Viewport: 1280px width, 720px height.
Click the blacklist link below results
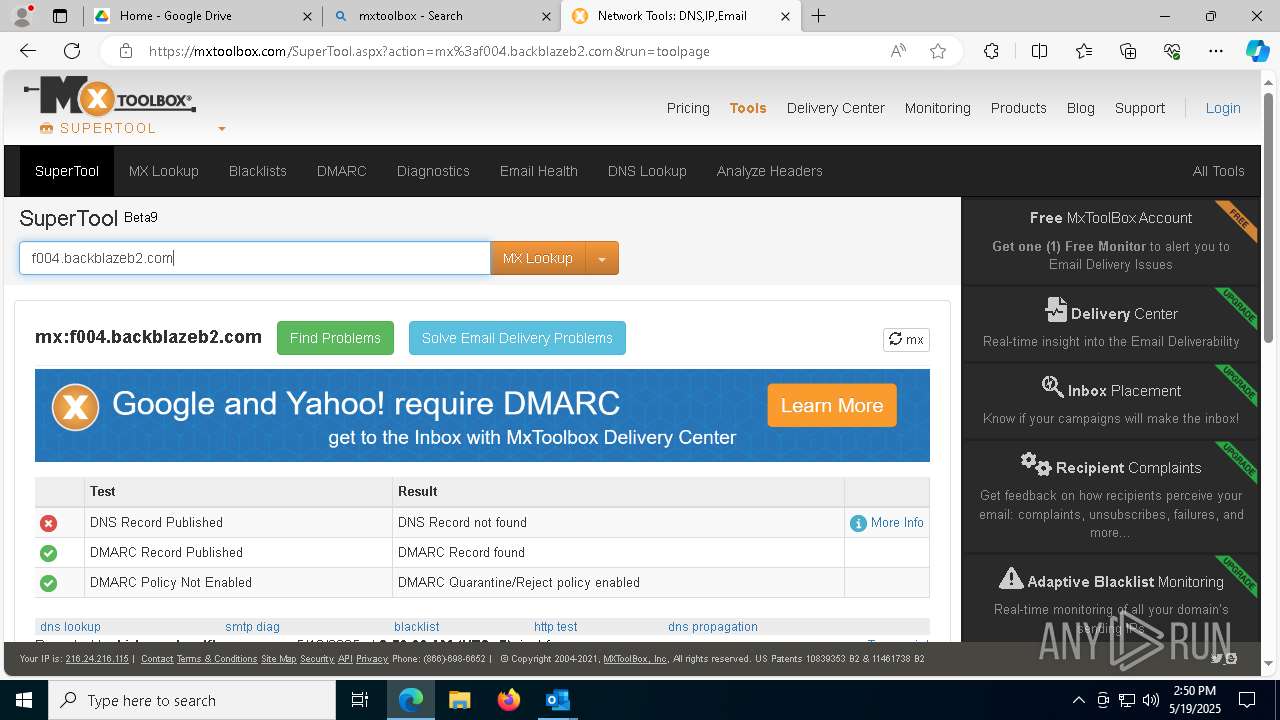click(416, 627)
